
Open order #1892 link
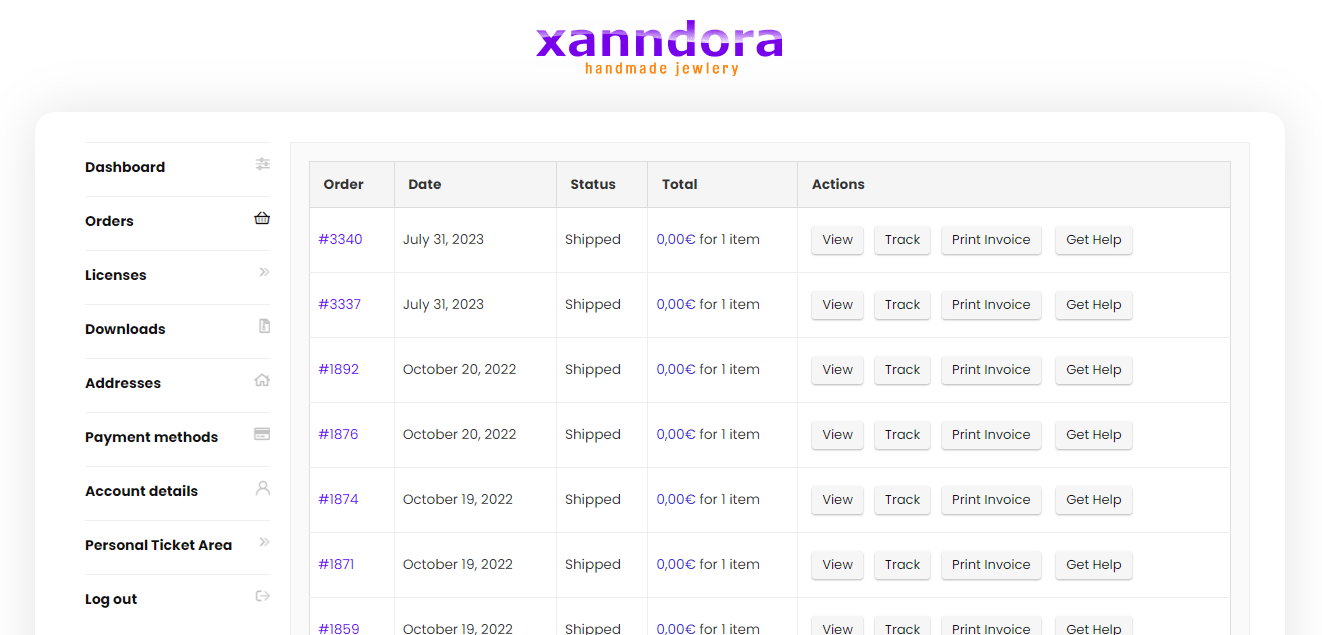(x=338, y=370)
